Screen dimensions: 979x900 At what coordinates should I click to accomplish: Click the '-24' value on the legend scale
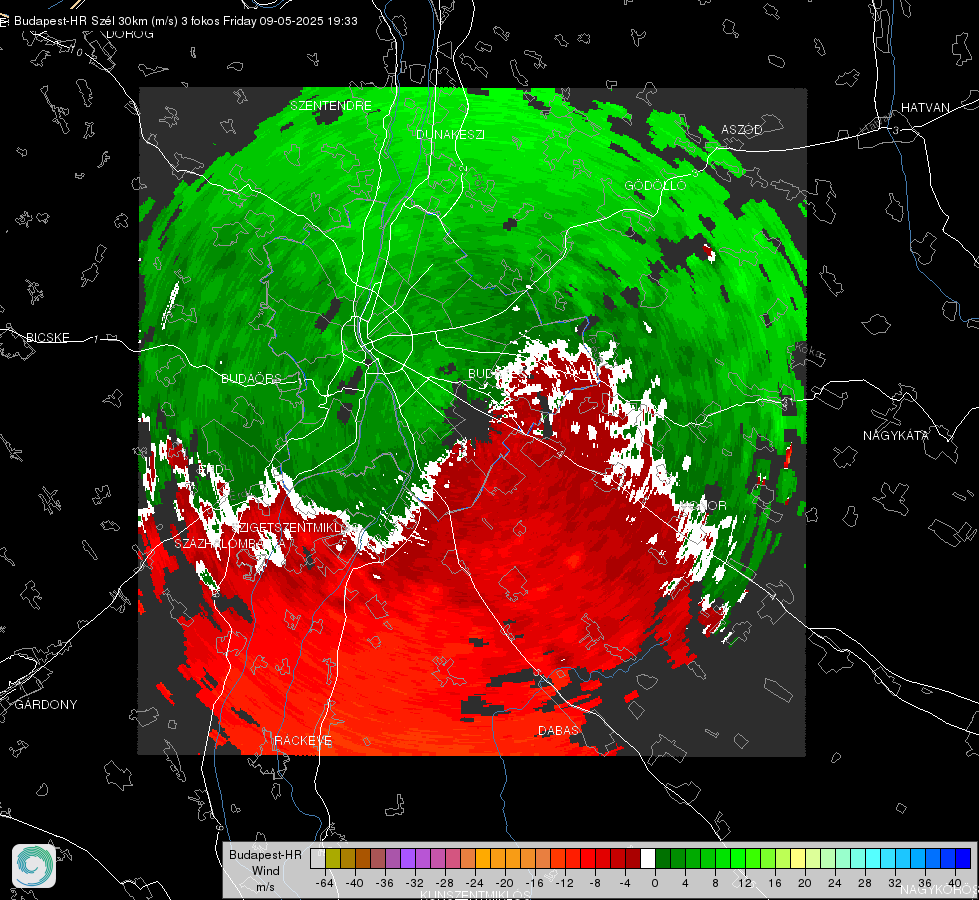tap(475, 883)
